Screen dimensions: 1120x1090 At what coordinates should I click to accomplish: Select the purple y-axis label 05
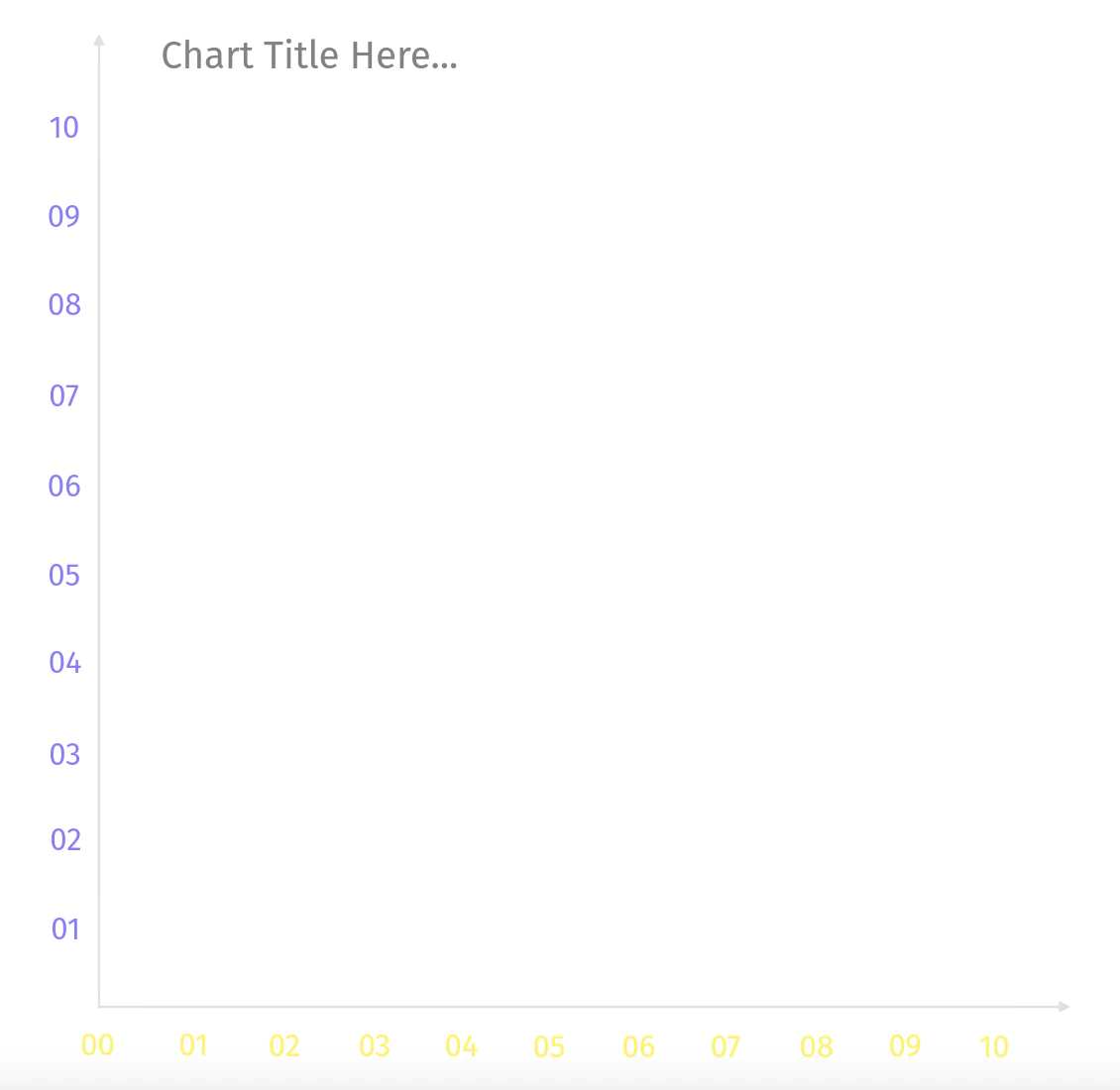64,576
